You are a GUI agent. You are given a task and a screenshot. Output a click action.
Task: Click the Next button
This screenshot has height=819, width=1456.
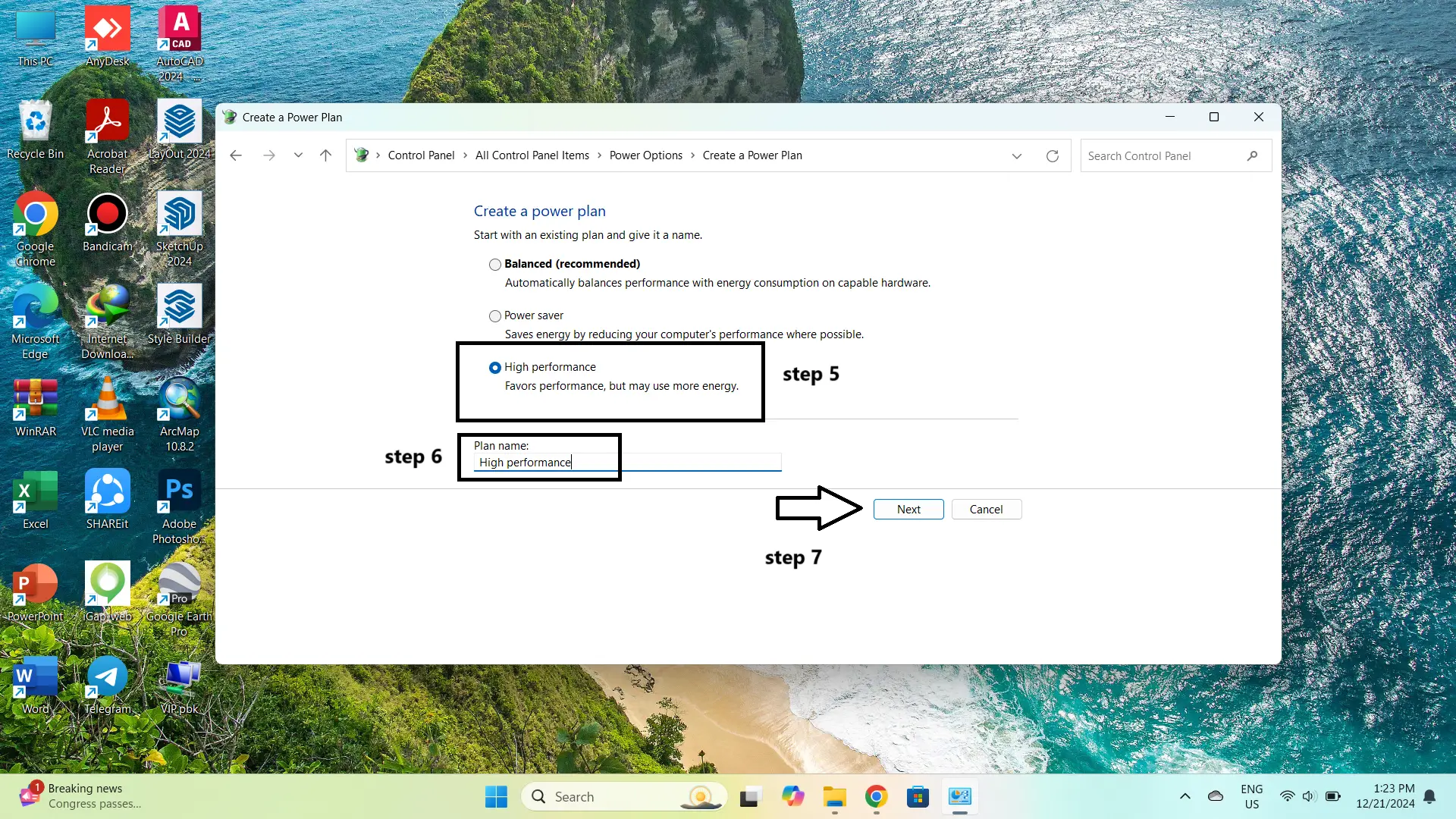click(908, 510)
